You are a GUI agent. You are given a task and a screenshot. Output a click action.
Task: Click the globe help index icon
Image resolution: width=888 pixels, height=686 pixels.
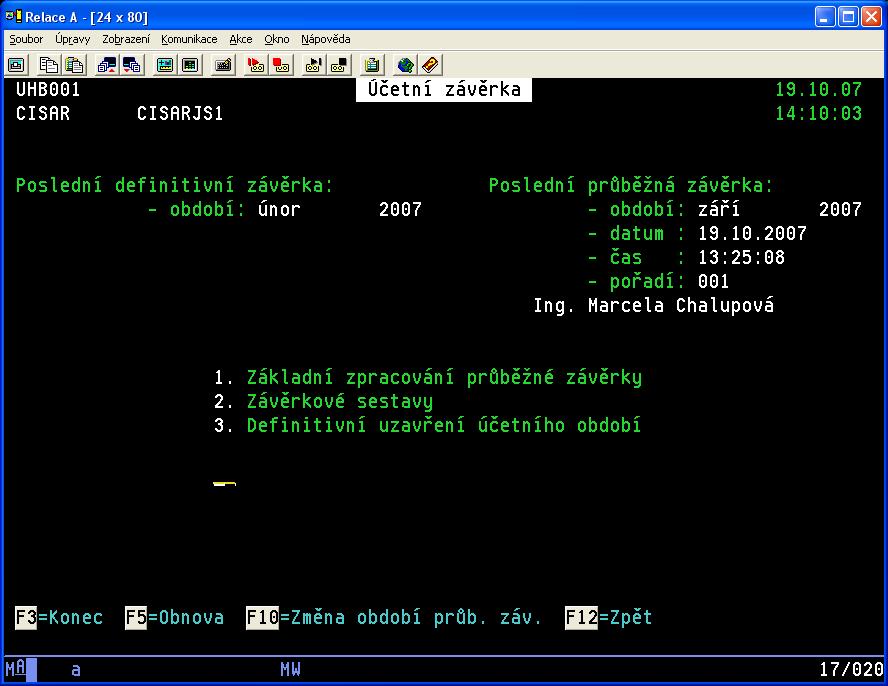(x=405, y=65)
